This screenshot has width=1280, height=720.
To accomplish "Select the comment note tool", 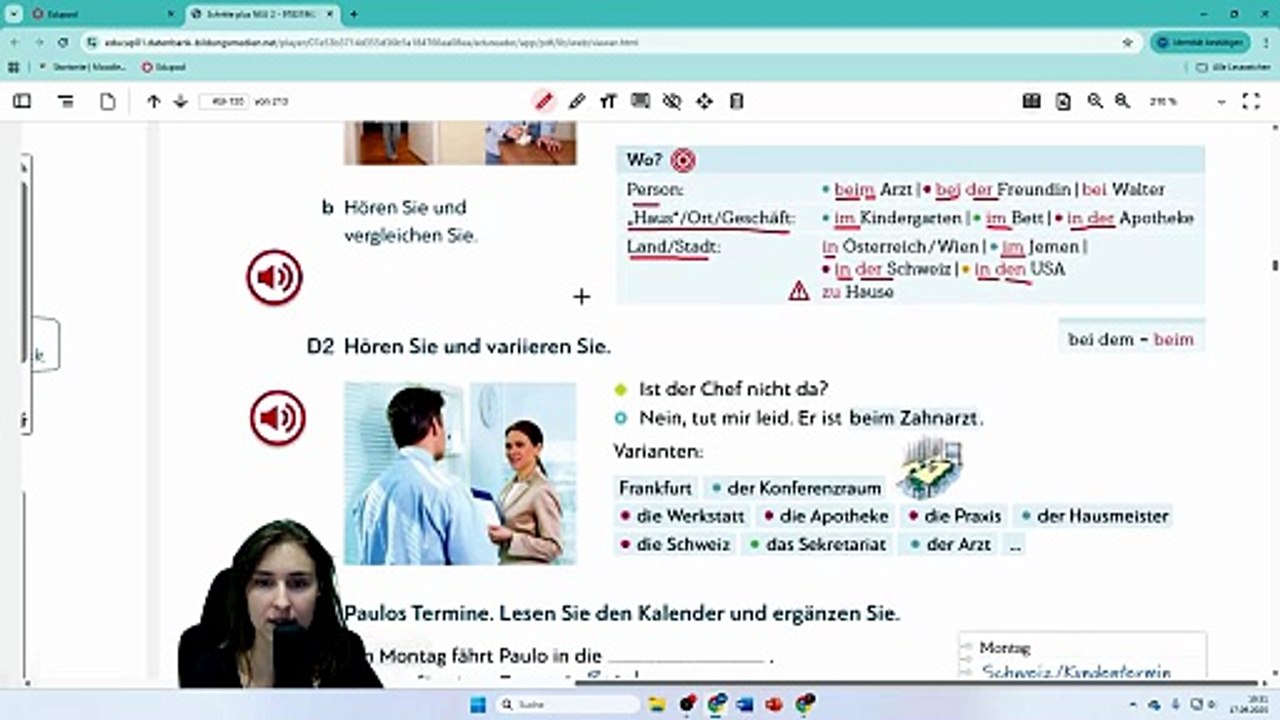I will point(640,101).
